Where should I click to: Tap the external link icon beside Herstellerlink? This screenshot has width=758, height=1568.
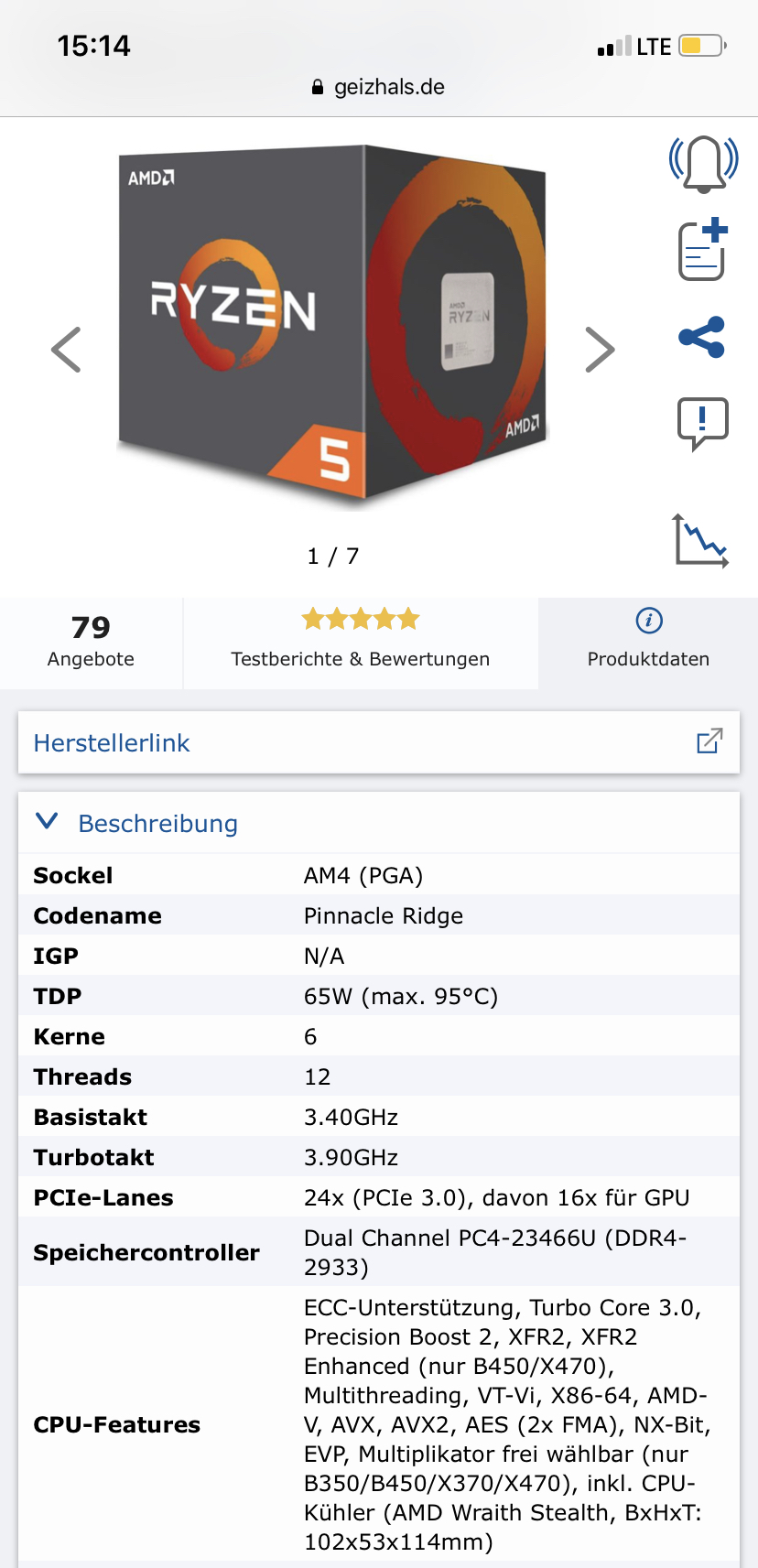pyautogui.click(x=709, y=741)
